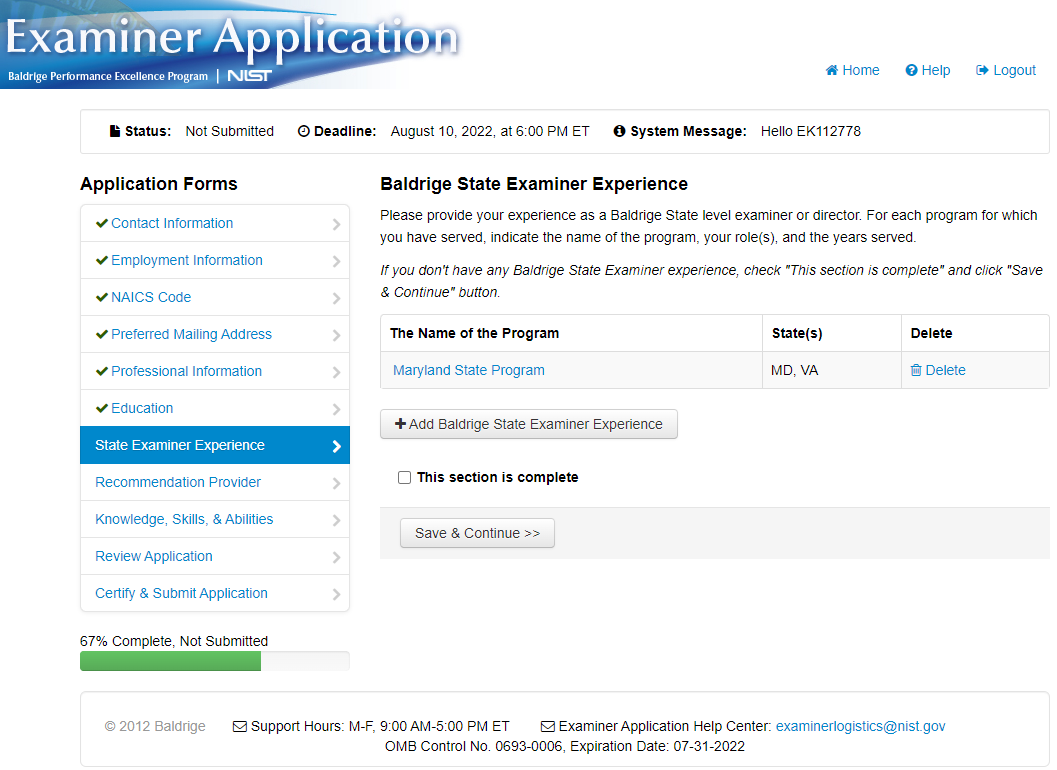The height and width of the screenshot is (770, 1057).
Task: Click Save & Continue button
Action: [x=477, y=533]
